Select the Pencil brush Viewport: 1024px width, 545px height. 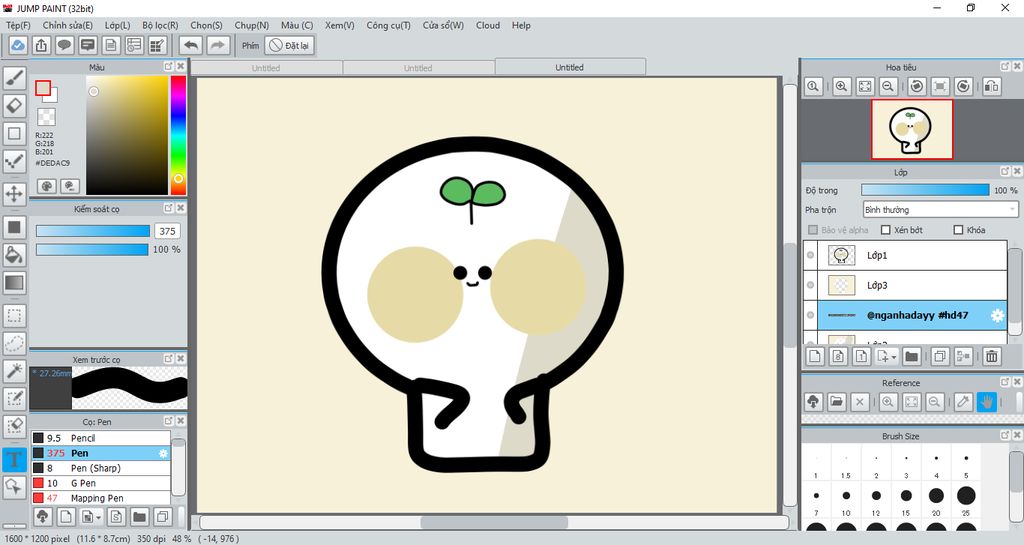[101, 438]
